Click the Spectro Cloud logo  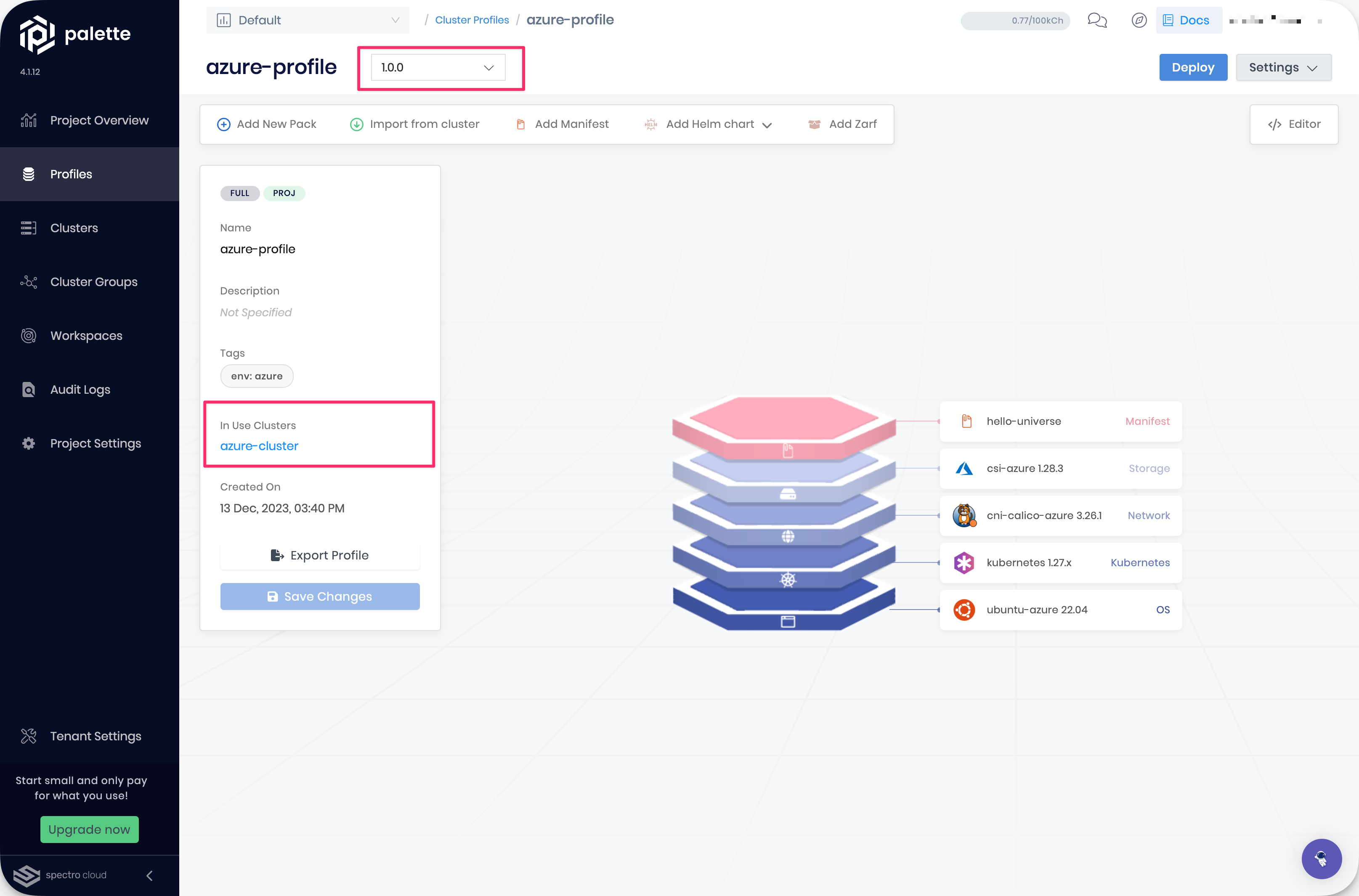[60, 875]
